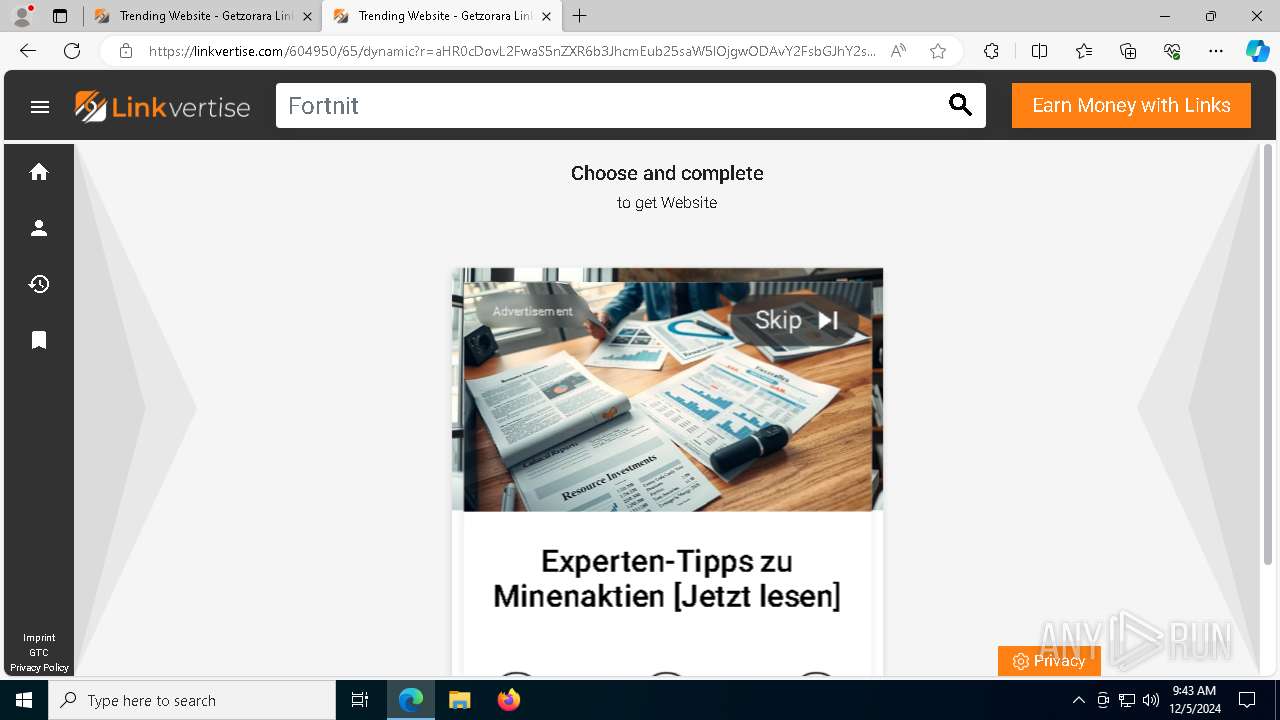Open the bookmarks sidebar icon
This screenshot has height=720, width=1280.
(x=39, y=340)
